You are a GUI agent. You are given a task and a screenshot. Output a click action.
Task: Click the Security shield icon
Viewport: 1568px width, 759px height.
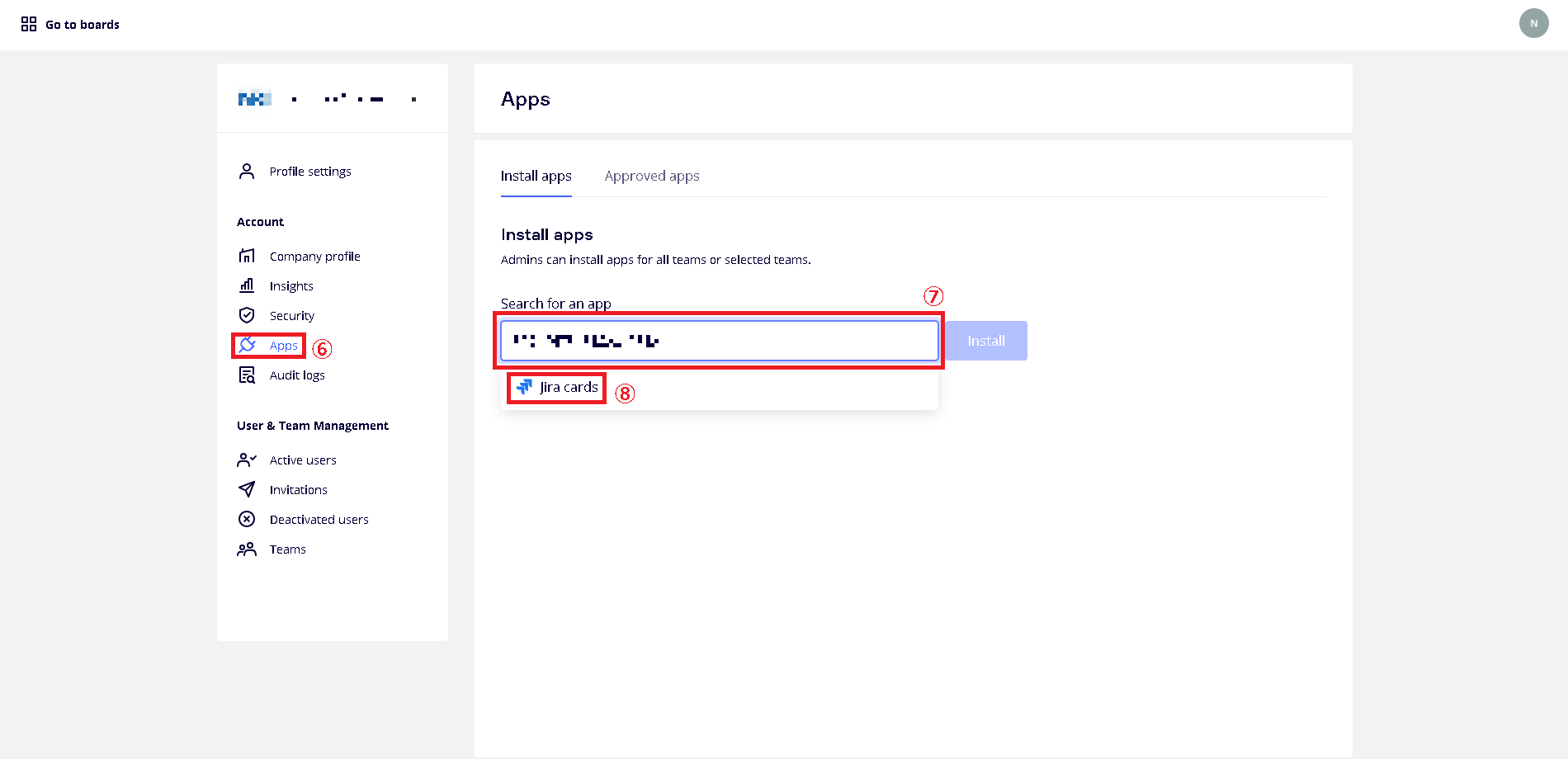247,315
